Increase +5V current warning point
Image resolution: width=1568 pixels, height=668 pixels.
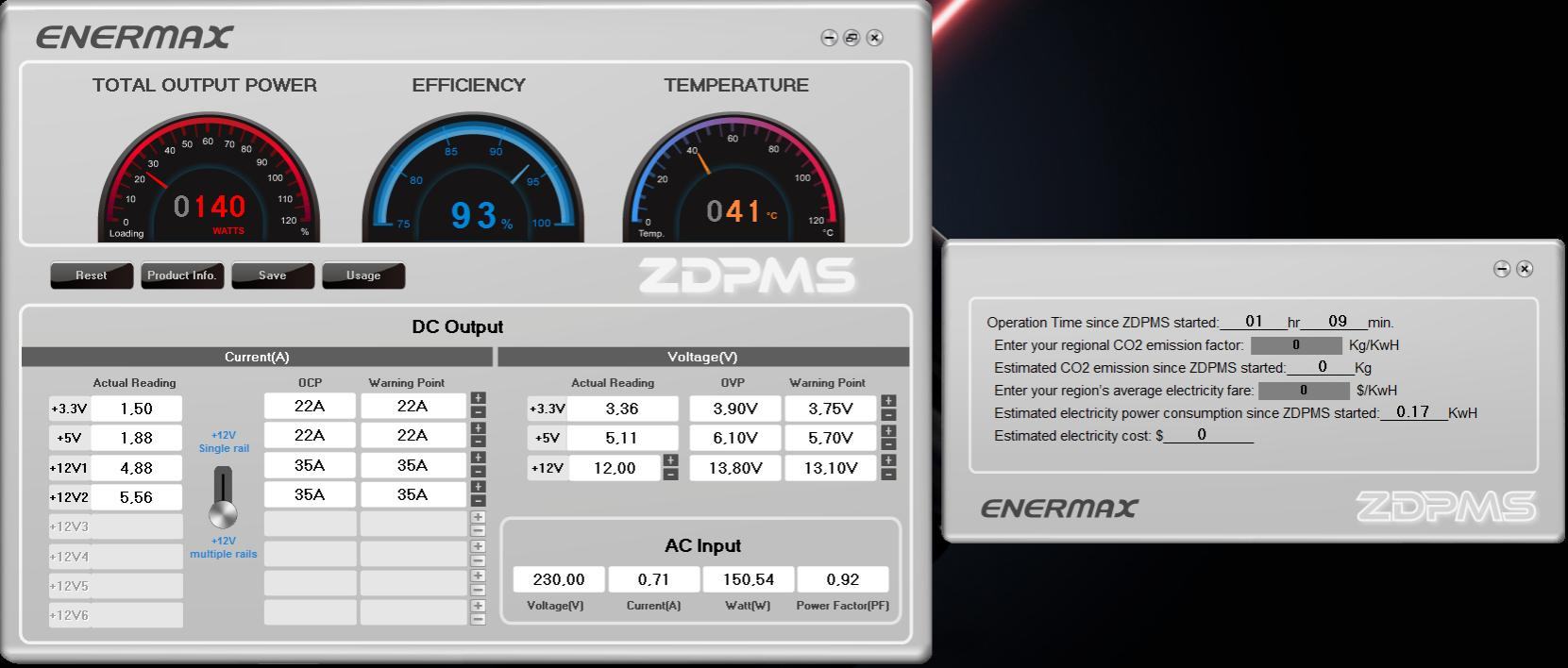pyautogui.click(x=479, y=428)
